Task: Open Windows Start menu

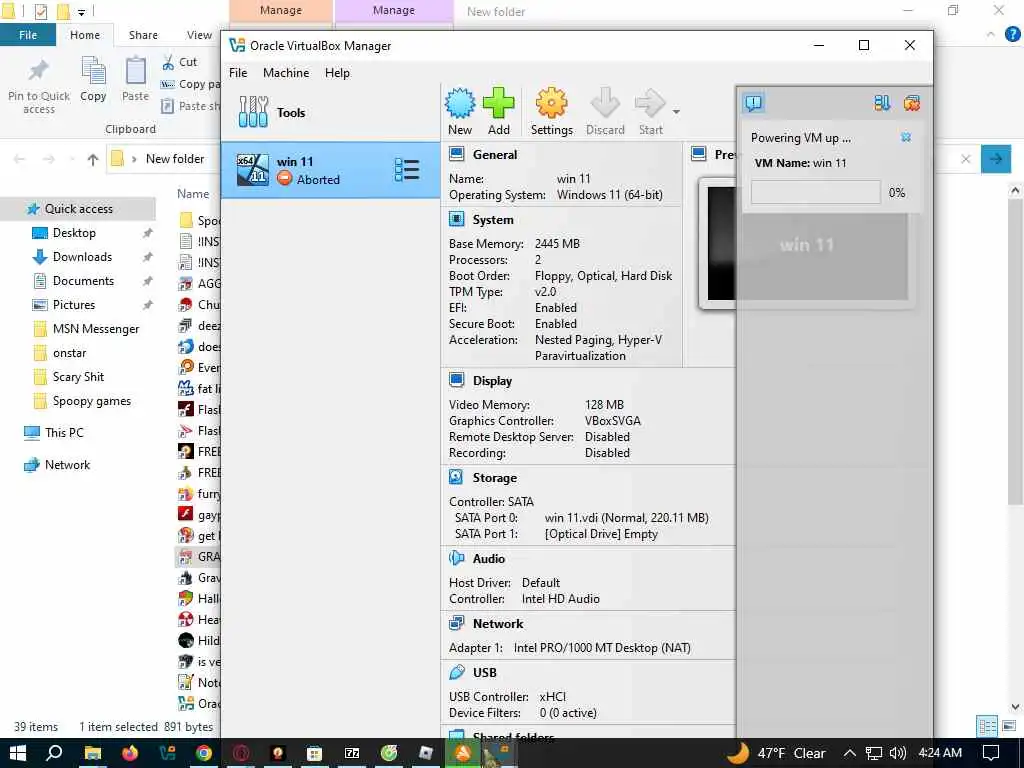Action: (18, 753)
